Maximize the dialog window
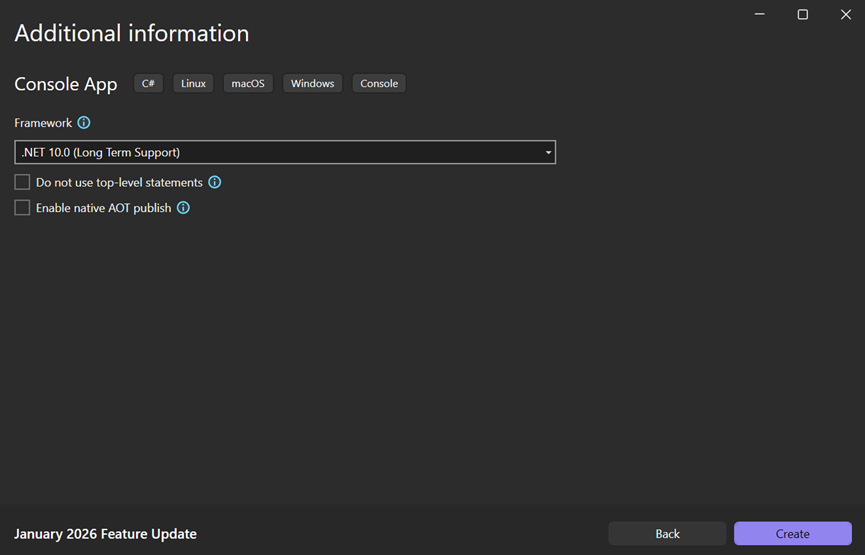The width and height of the screenshot is (865, 555). point(803,14)
